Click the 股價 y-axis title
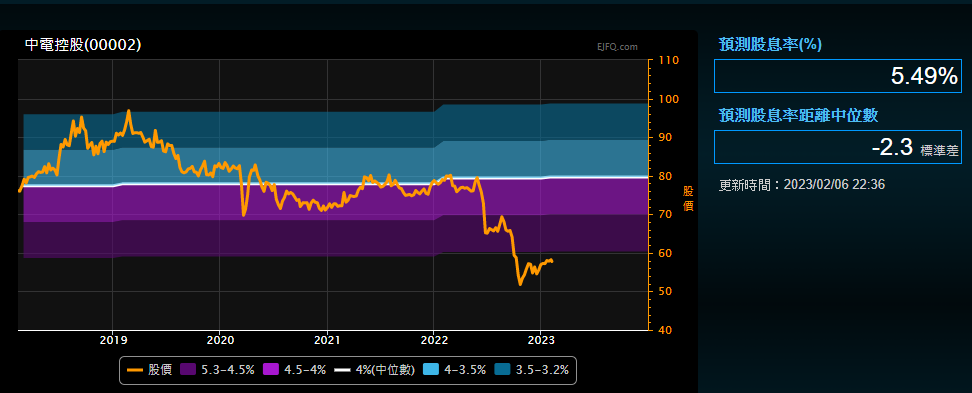Viewport: 972px width, 393px height. click(688, 198)
